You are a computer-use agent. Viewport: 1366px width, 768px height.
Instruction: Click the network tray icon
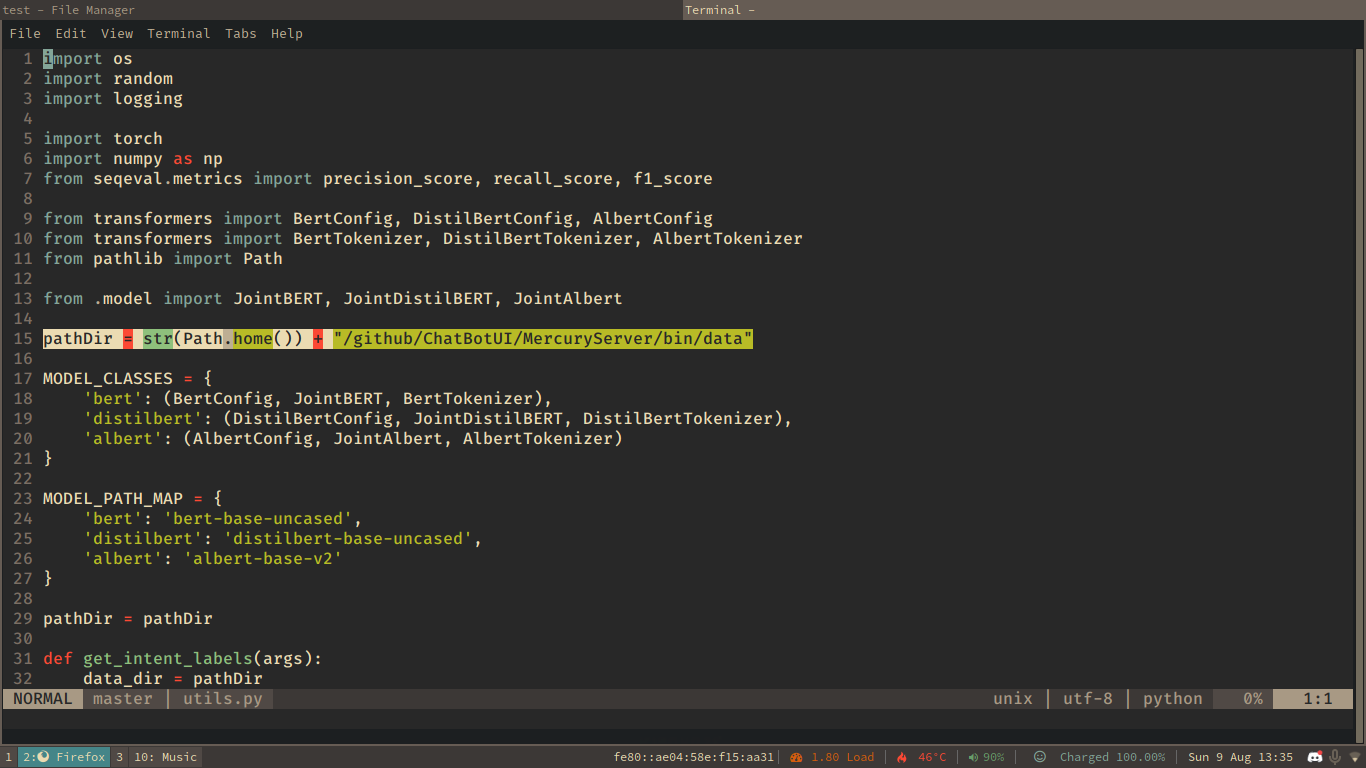tap(1355, 757)
